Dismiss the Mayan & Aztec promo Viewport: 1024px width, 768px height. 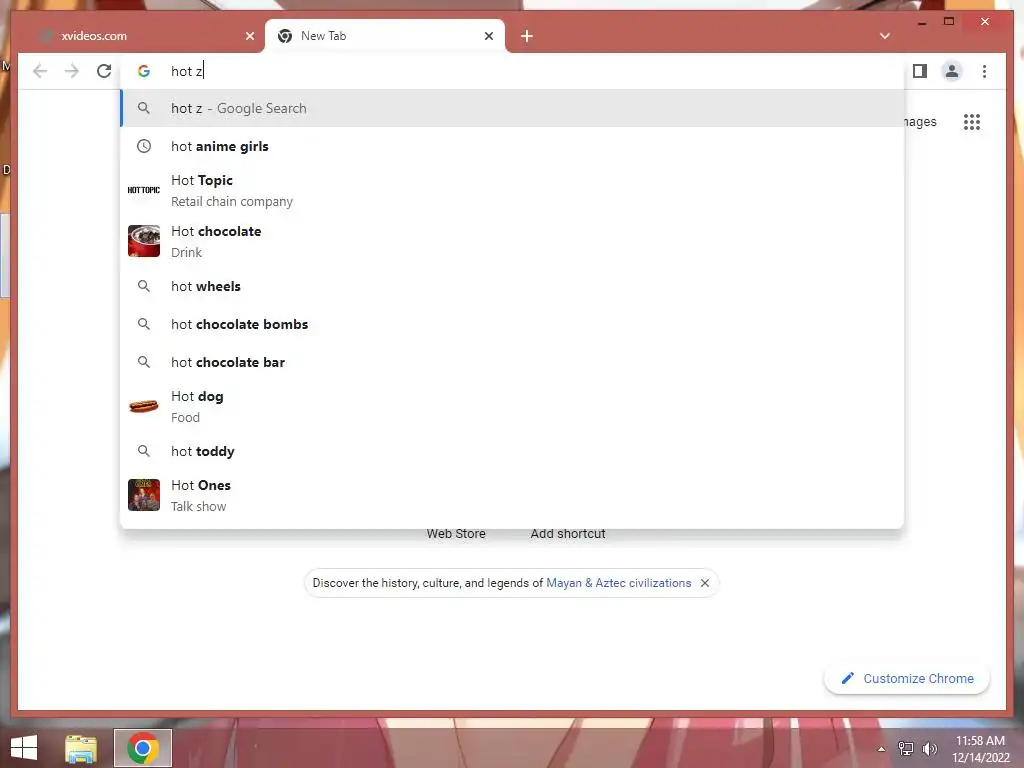[x=705, y=583]
